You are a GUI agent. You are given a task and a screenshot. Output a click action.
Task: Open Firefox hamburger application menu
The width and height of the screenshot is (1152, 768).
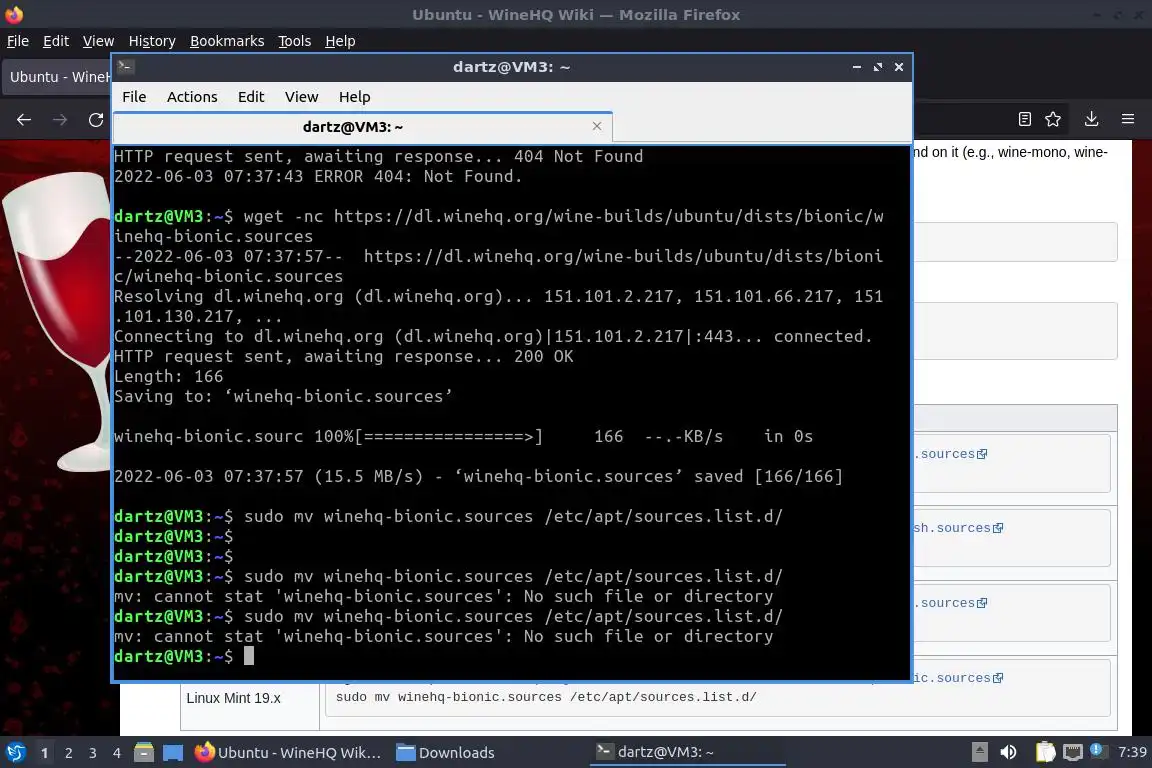(1128, 119)
